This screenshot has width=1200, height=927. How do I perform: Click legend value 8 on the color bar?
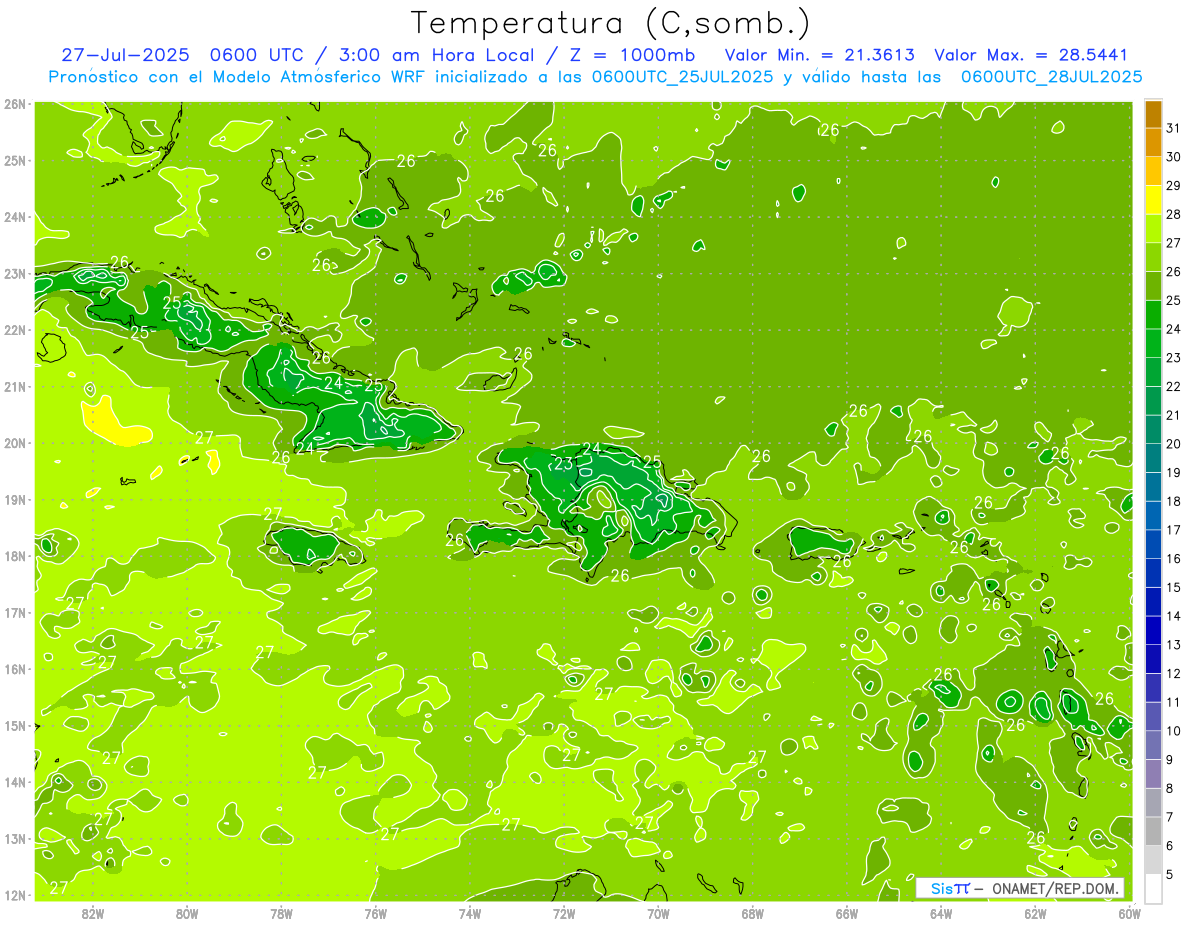(1170, 789)
